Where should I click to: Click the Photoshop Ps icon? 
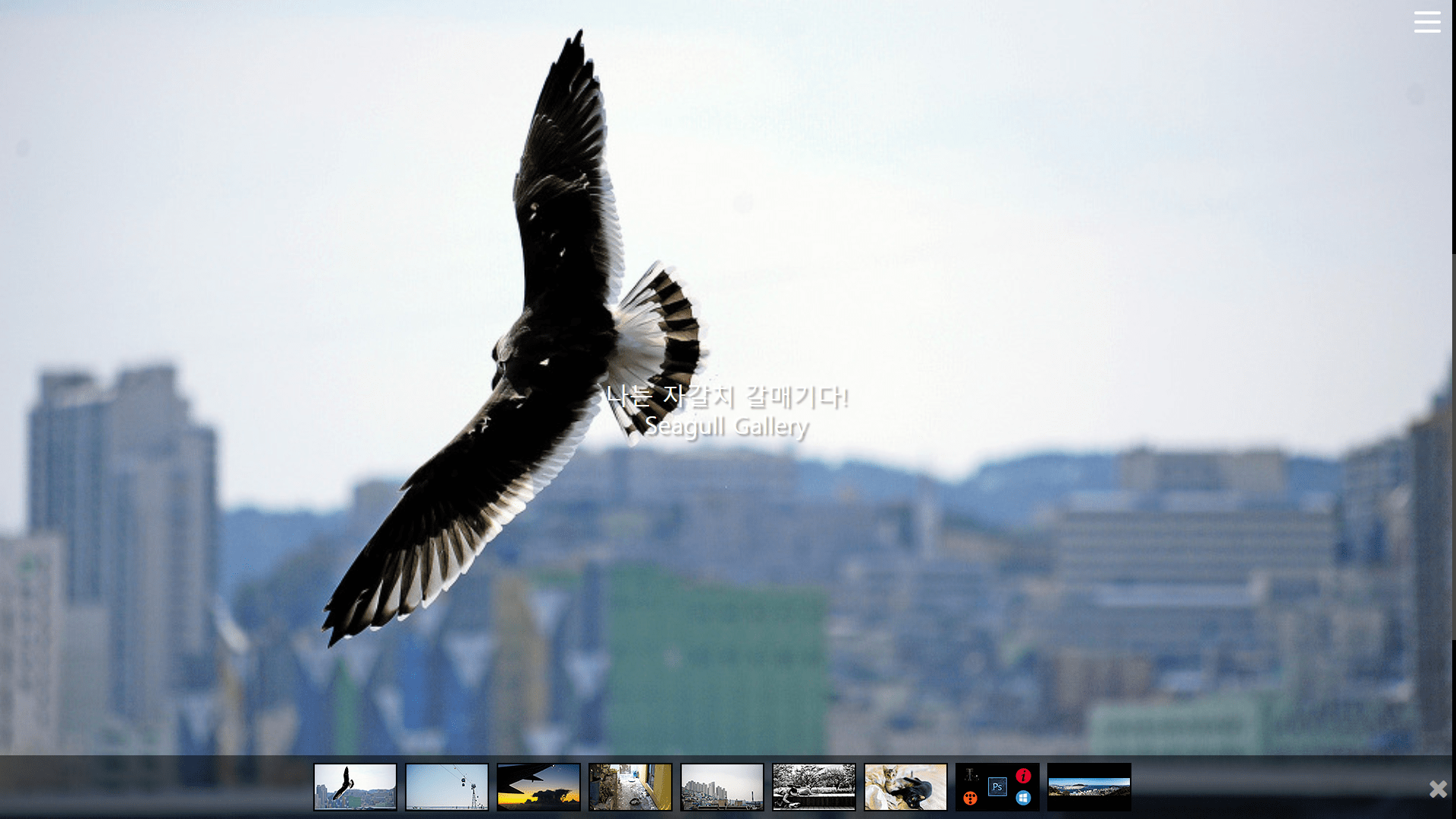[x=997, y=786]
